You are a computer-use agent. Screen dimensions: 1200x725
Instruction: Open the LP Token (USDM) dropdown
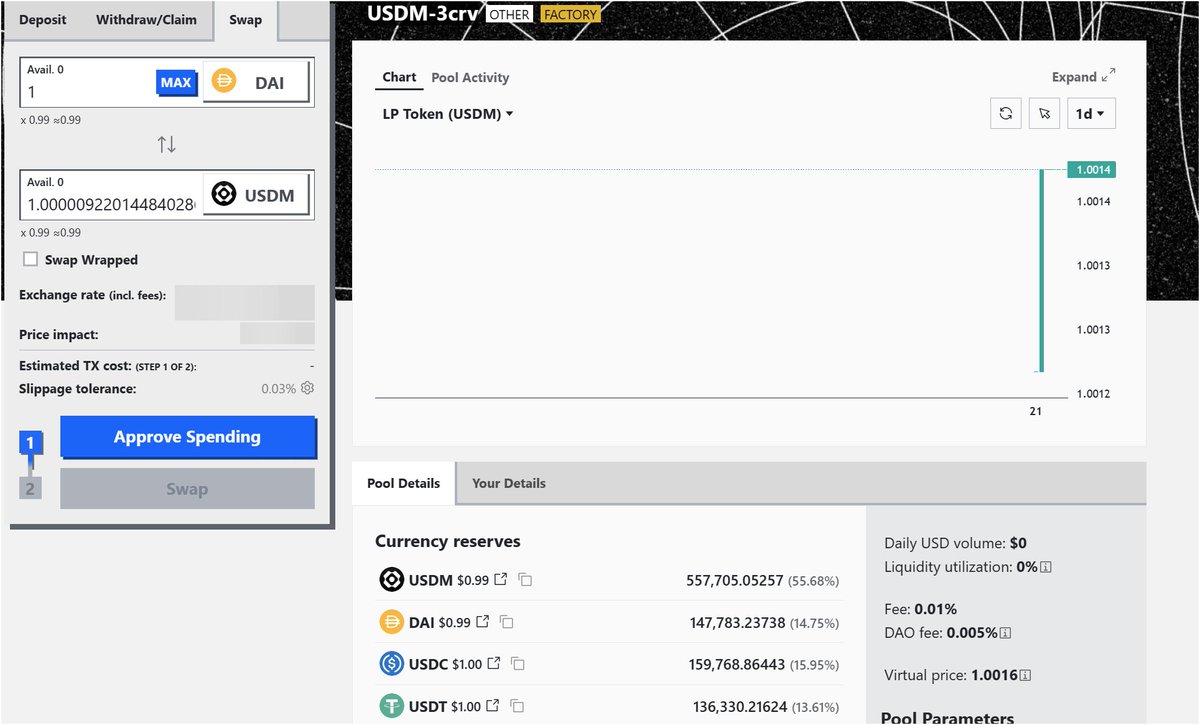click(x=448, y=114)
